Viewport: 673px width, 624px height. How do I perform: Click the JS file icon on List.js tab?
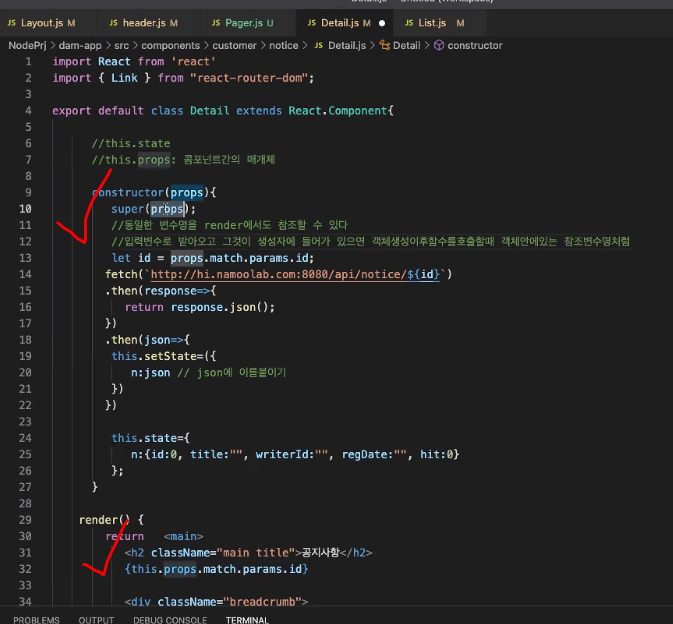click(409, 23)
